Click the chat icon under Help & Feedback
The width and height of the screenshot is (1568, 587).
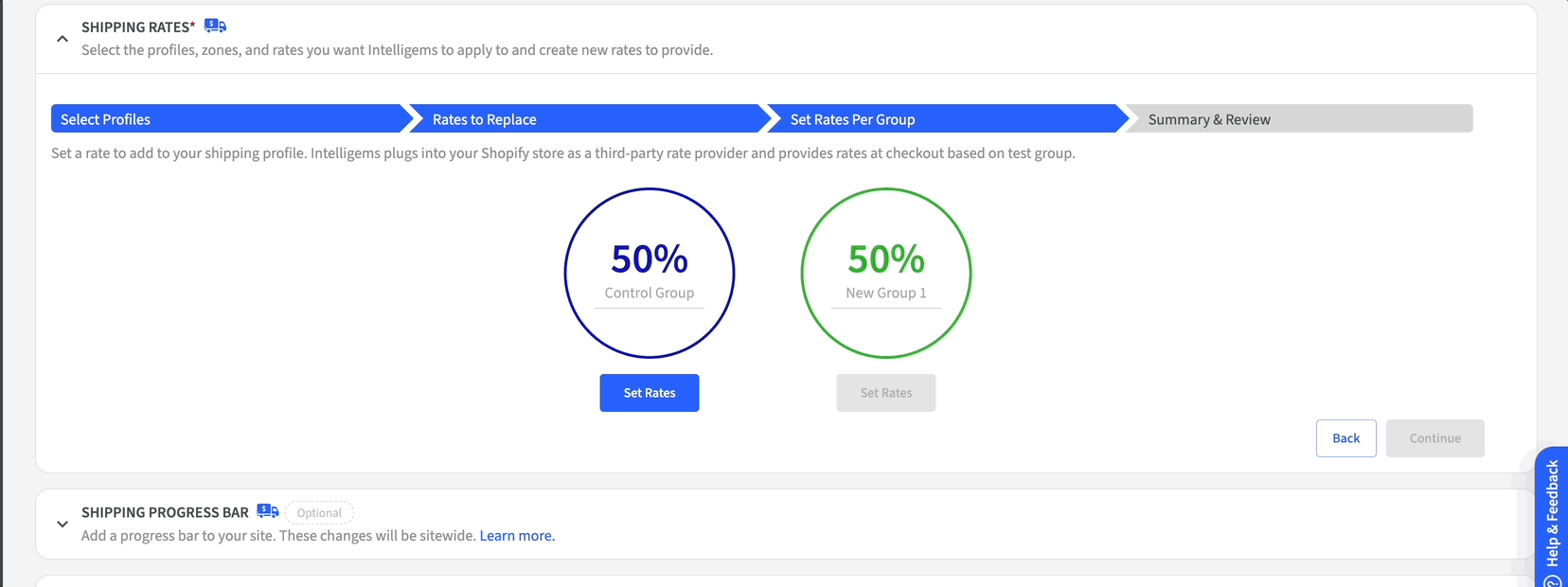pos(1553,580)
